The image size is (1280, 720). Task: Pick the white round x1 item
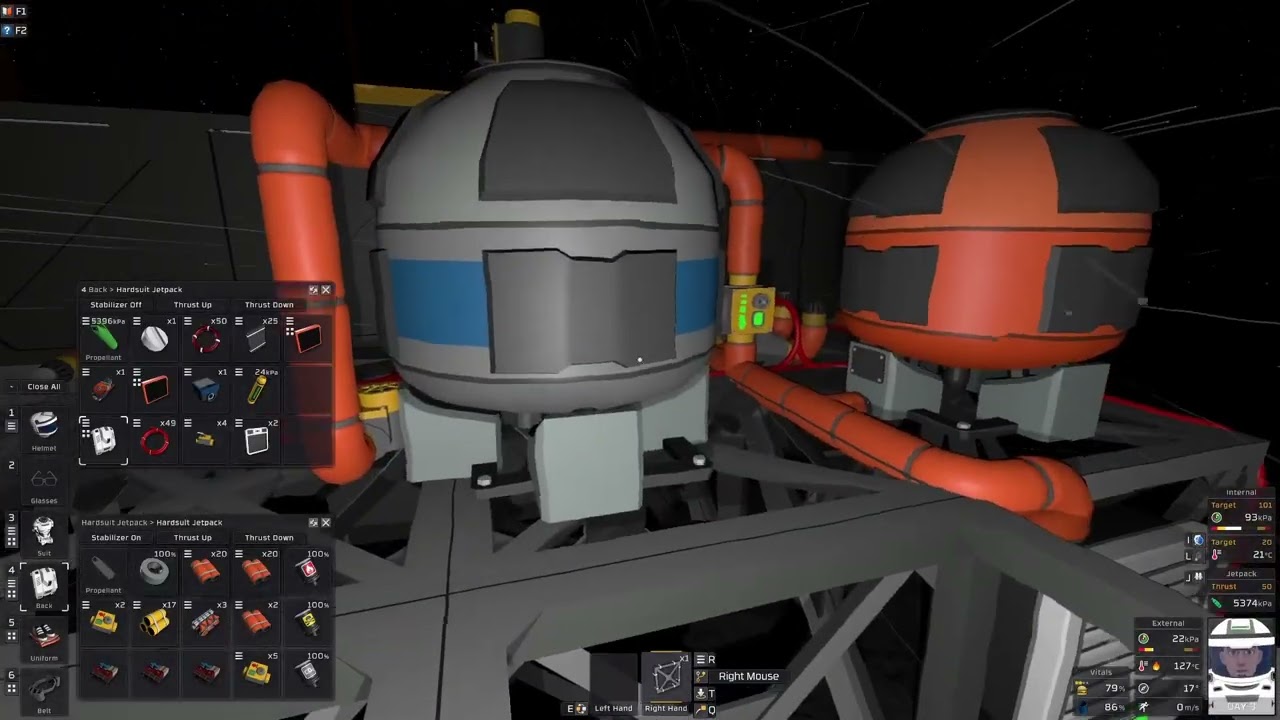155,338
